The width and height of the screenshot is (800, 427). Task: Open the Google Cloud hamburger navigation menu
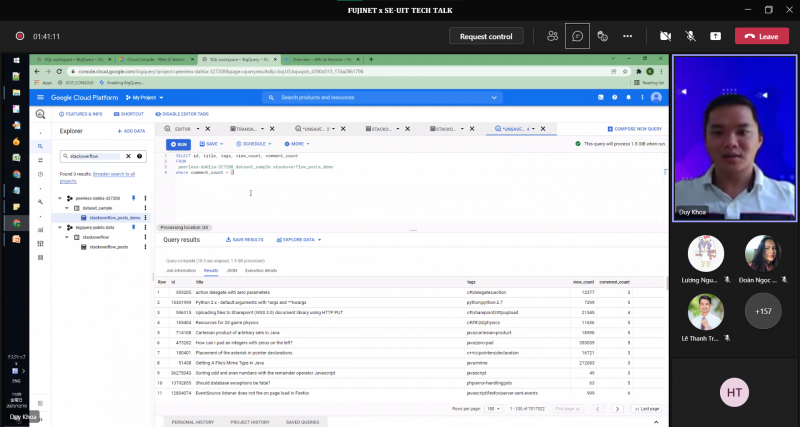(40, 97)
